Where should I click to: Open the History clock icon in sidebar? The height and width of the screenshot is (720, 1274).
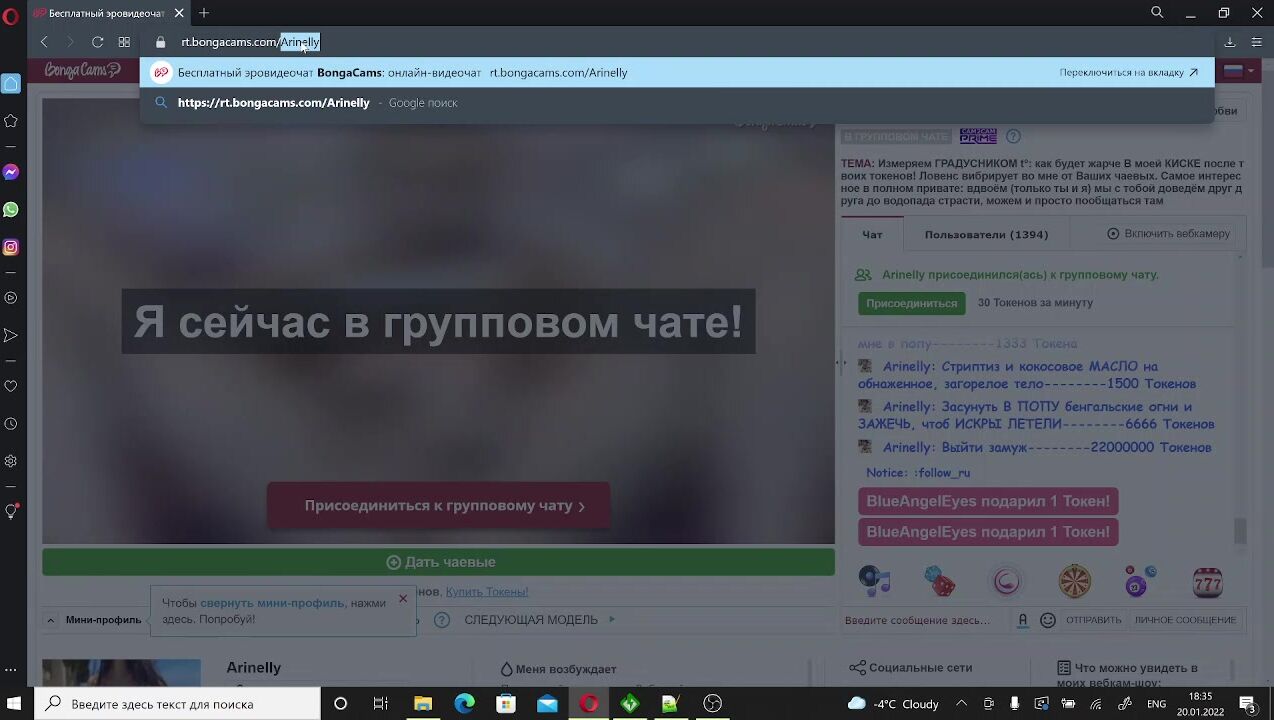[11, 424]
